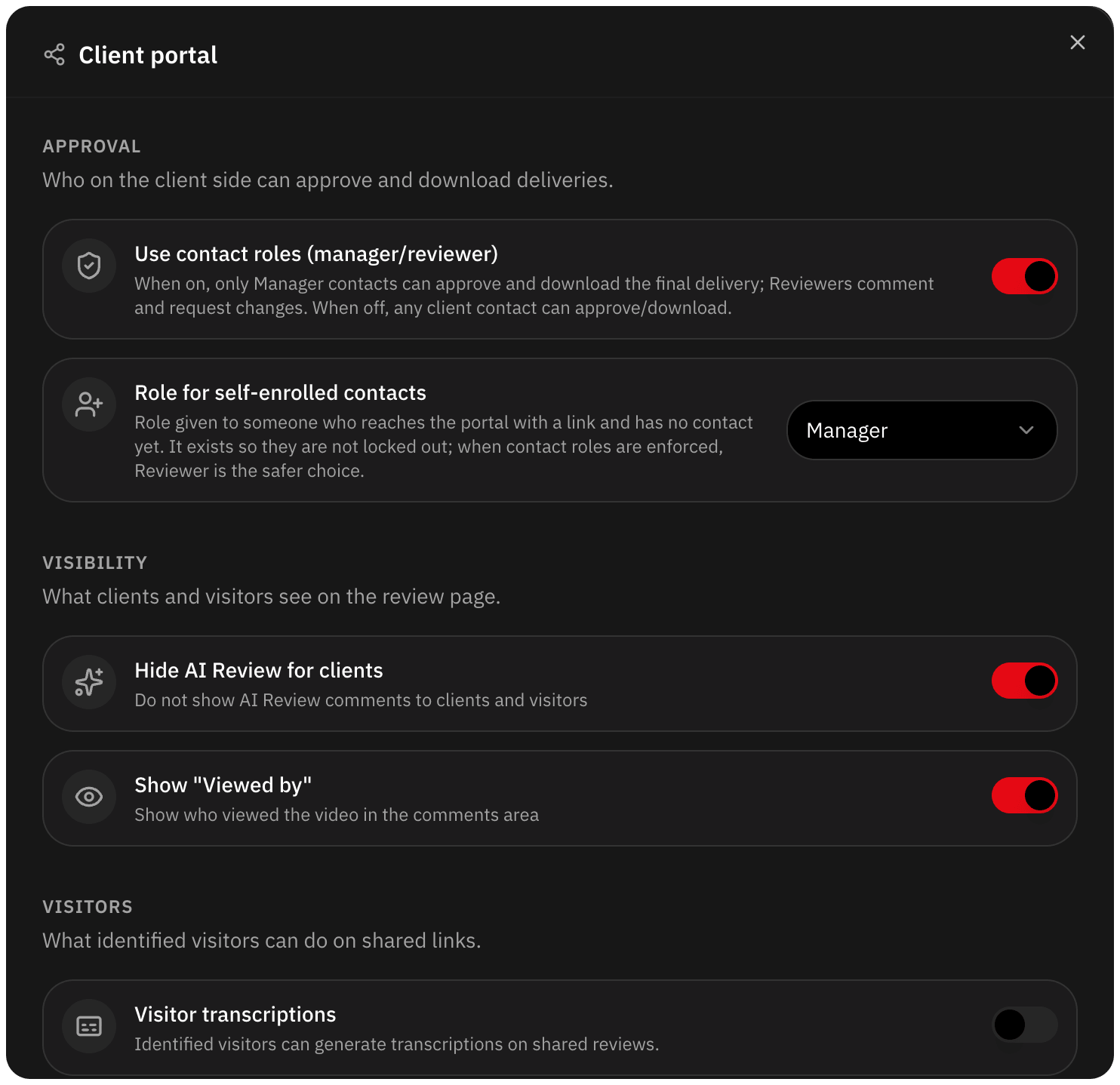Click the "Visitor transcriptions" label
This screenshot has width=1120, height=1085.
coord(235,1015)
